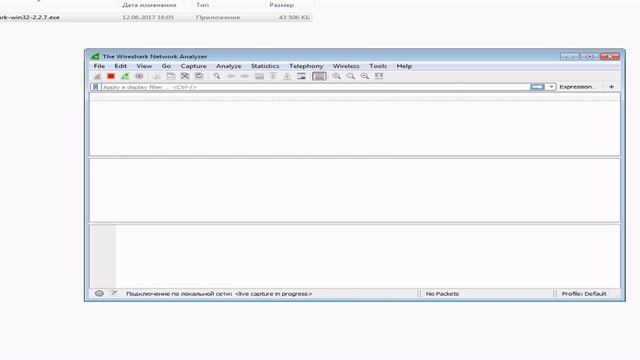Viewport: 640px width, 360px height.
Task: Click Profile: Default in status bar
Action: [x=584, y=294]
